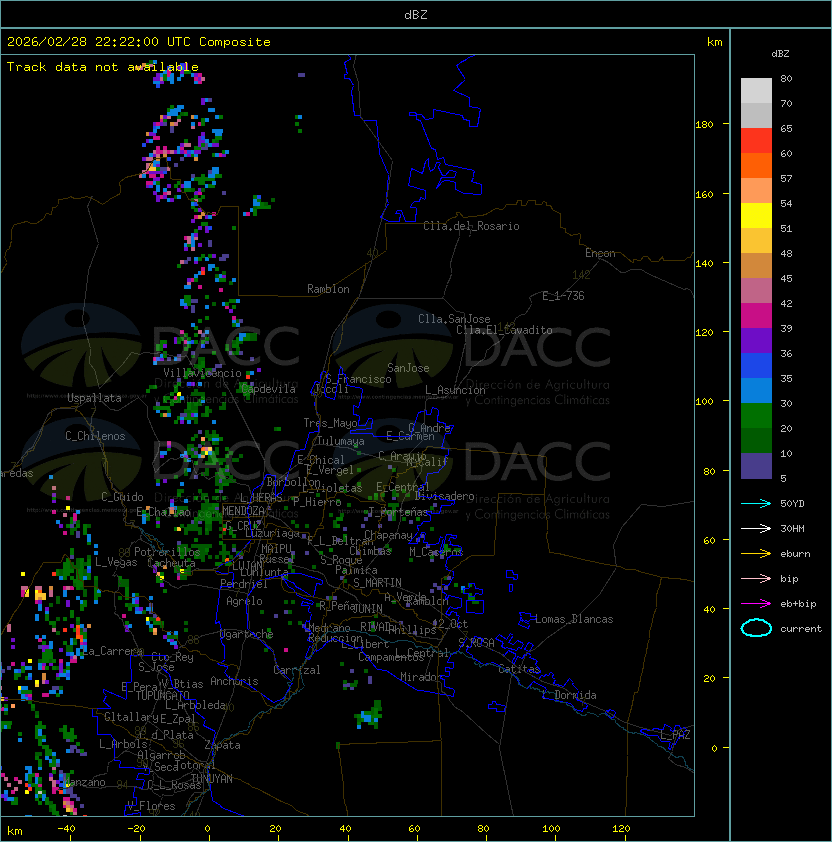Click the MENDOZA city label
This screenshot has width=832, height=842.
[243, 510]
